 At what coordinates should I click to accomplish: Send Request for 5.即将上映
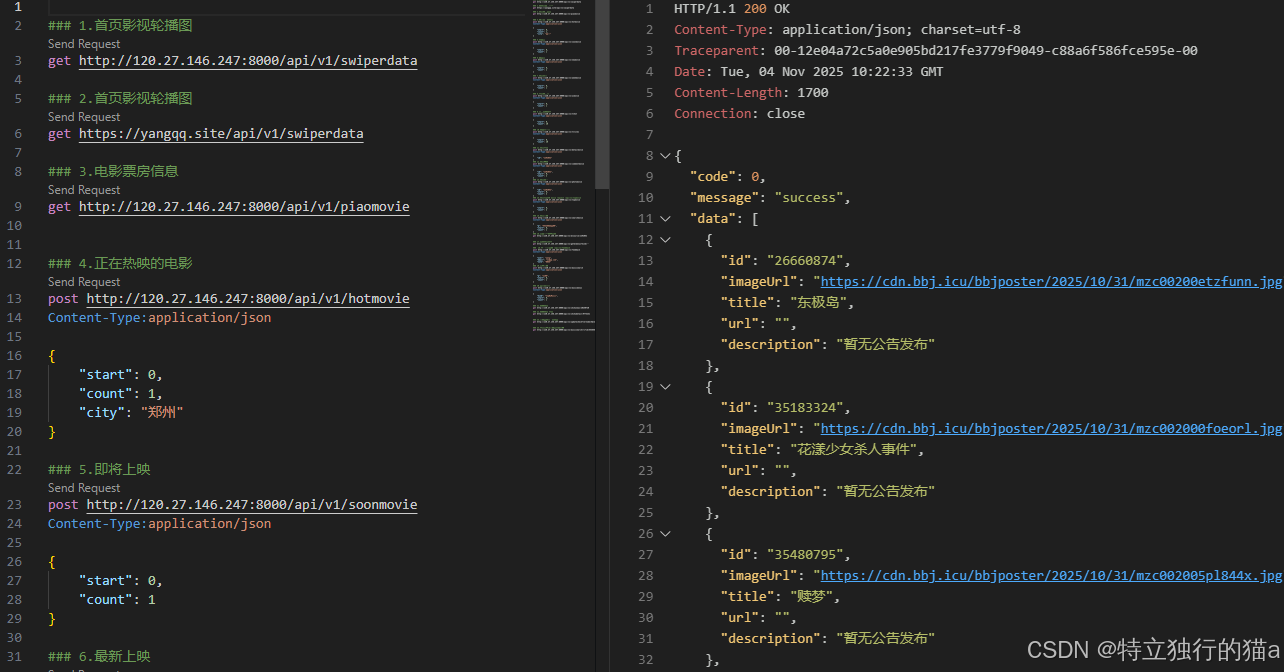point(84,488)
